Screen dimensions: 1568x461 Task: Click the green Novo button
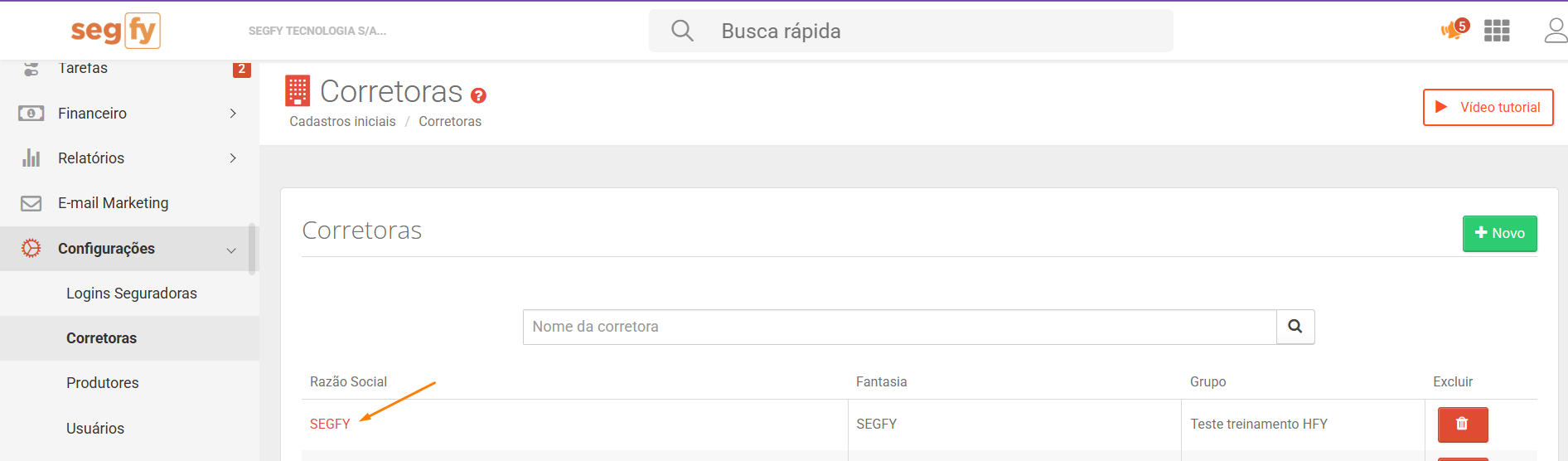point(1499,234)
